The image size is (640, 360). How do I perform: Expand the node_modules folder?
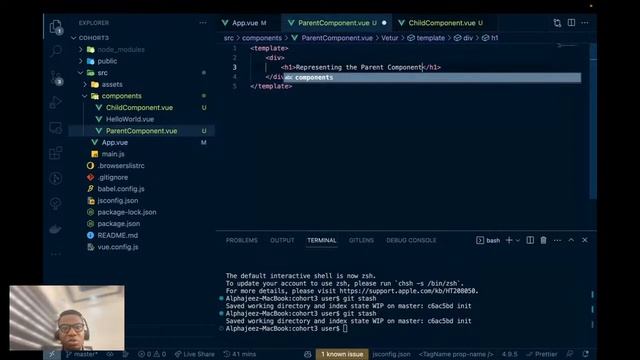pos(80,49)
